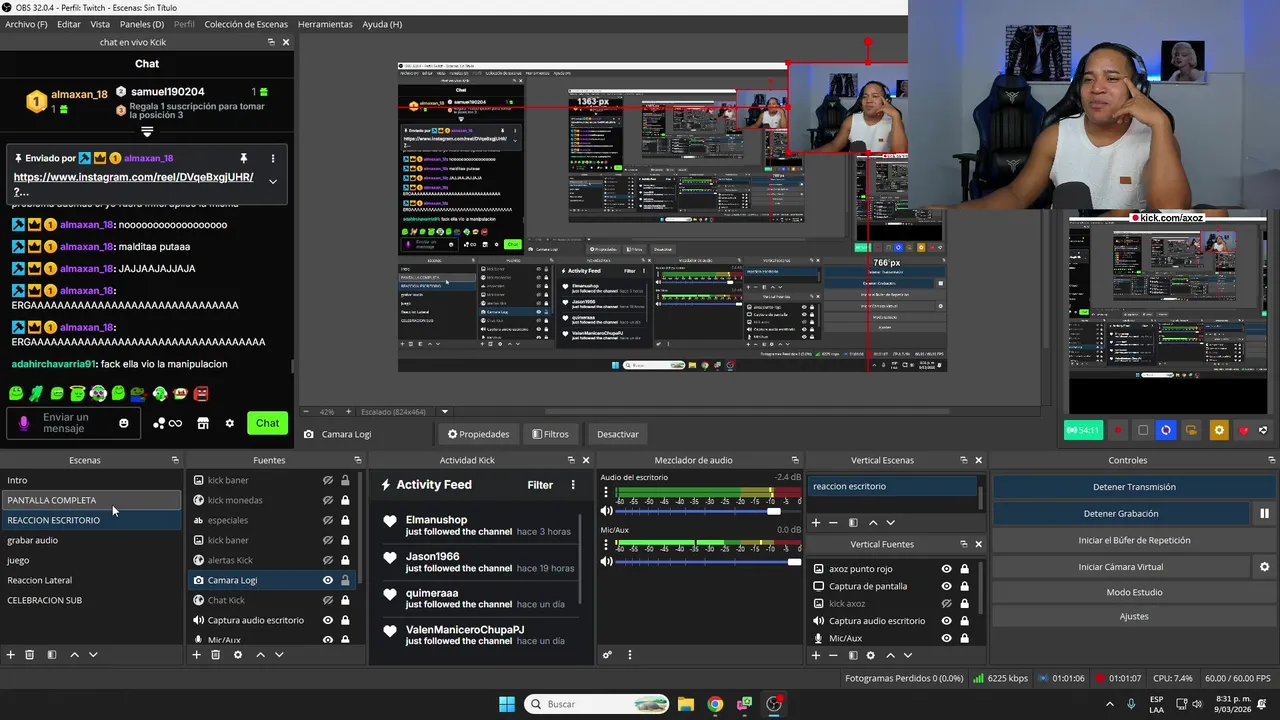
Task: Show kick axoz vertical source
Action: tap(946, 603)
